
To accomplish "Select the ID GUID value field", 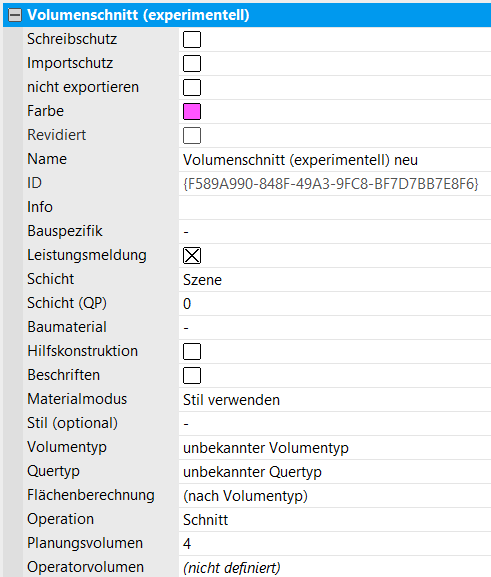I will click(x=335, y=184).
